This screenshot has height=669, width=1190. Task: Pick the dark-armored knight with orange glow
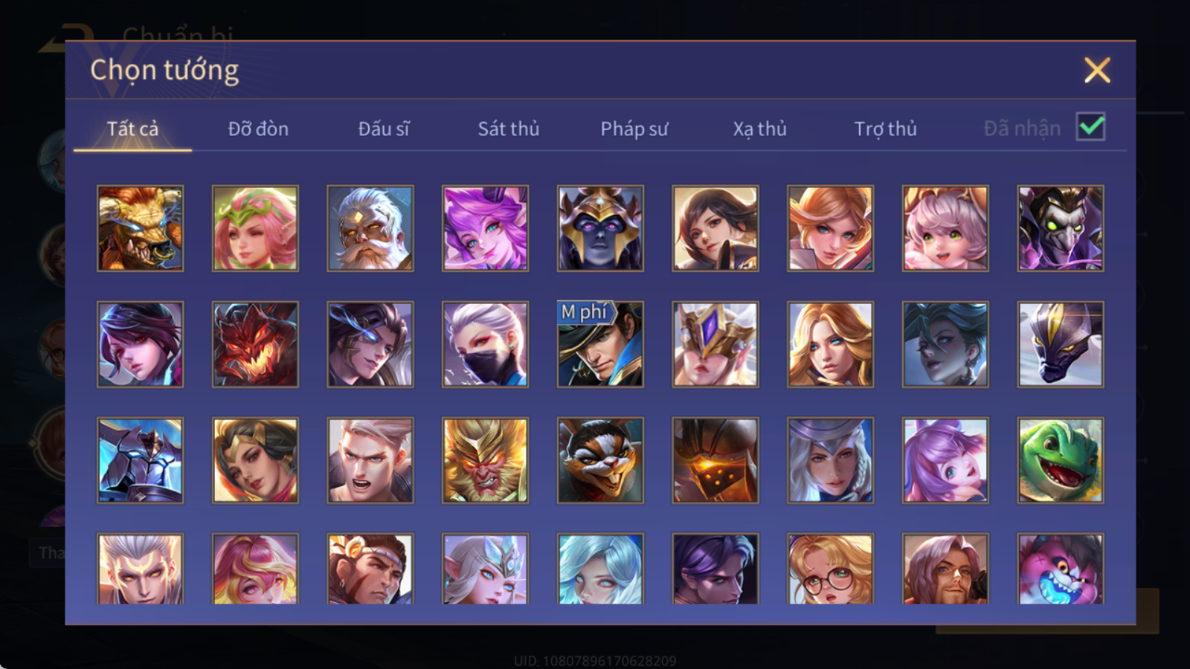(x=716, y=460)
